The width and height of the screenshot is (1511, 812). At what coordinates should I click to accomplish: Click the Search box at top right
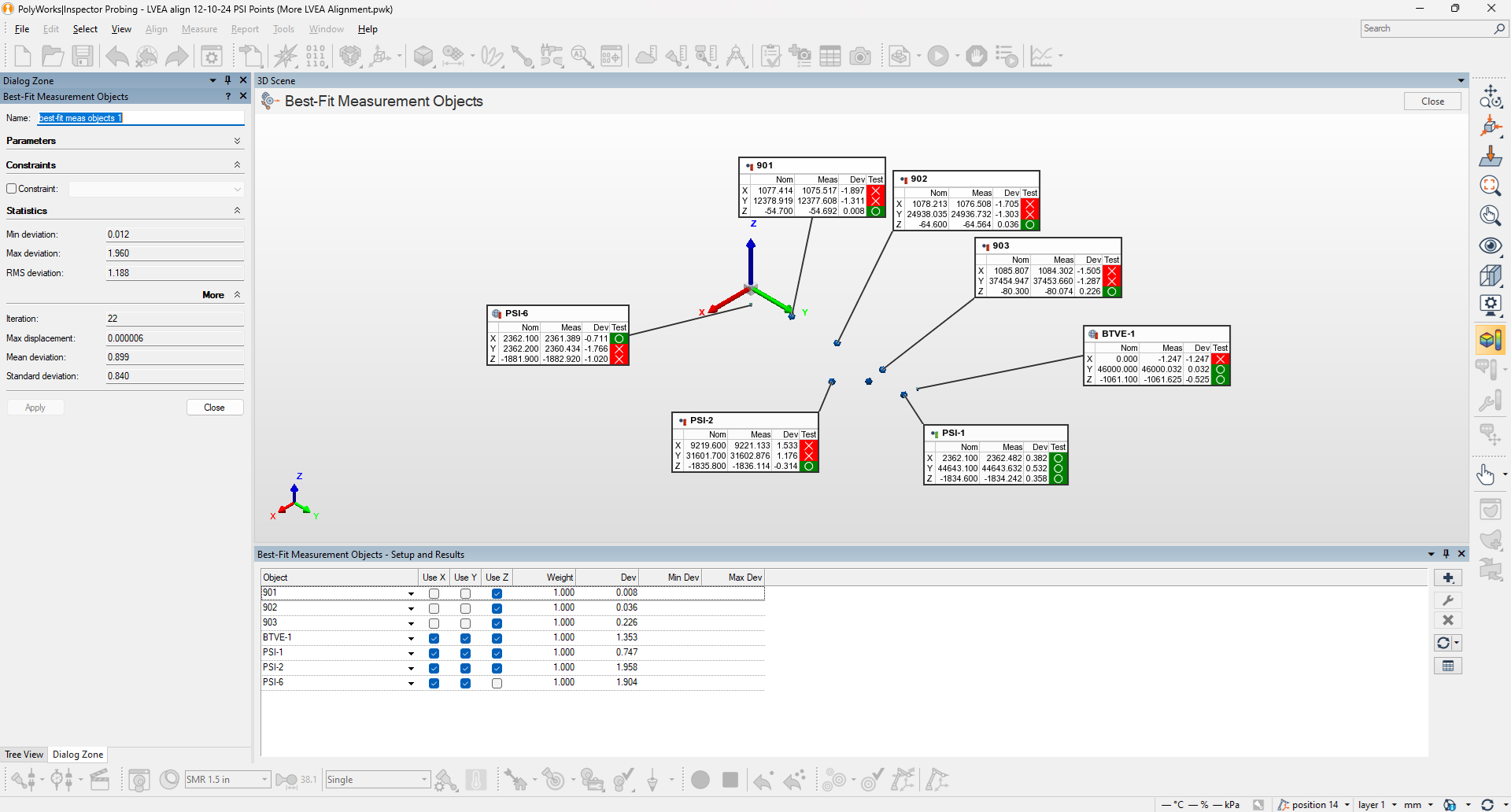pyautogui.click(x=1434, y=28)
